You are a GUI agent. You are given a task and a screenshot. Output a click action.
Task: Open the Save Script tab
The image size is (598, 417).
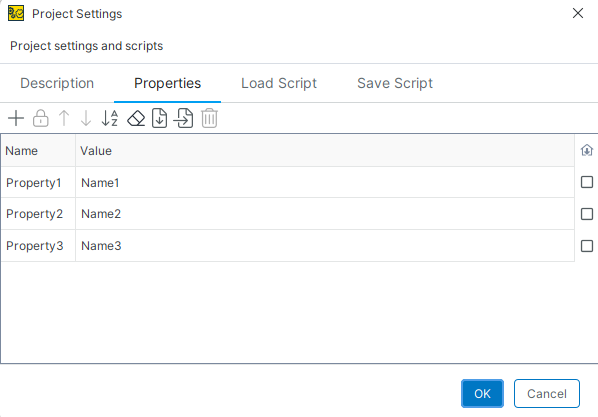(x=395, y=83)
